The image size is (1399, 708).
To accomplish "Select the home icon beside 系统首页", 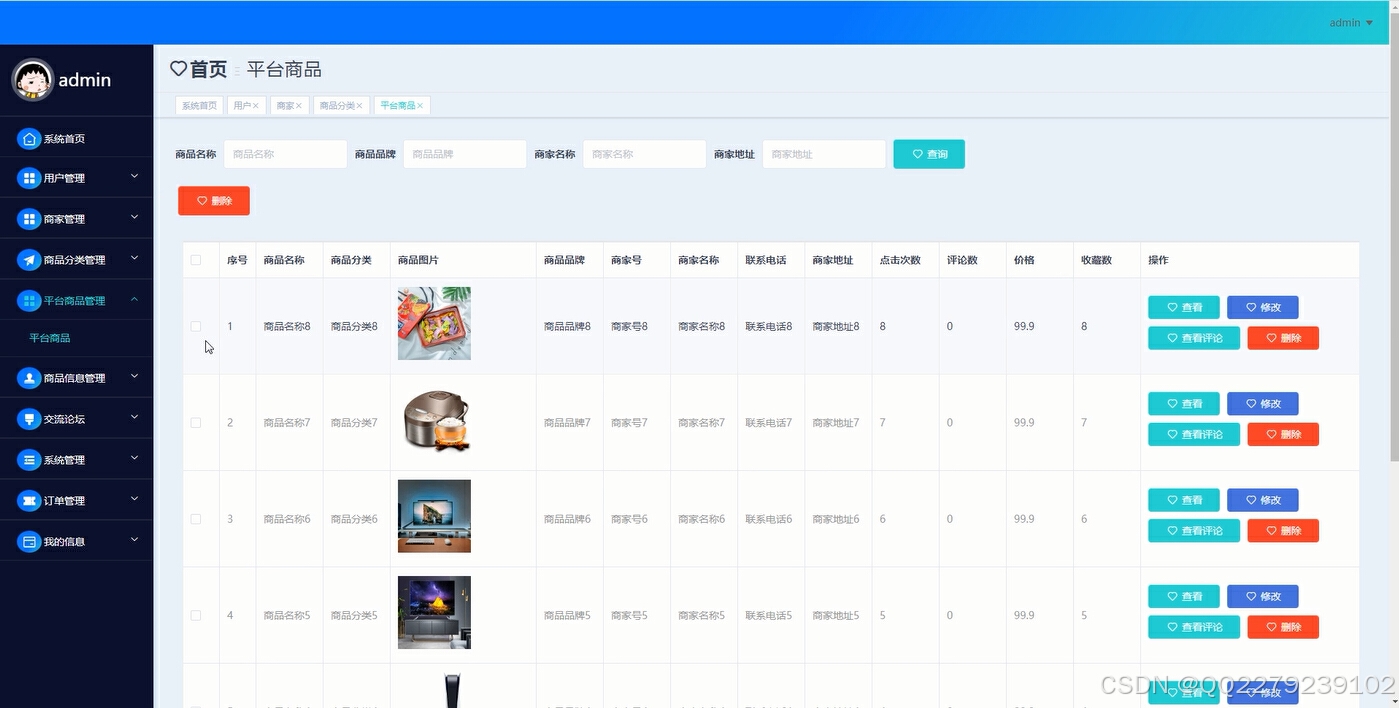I will tap(28, 137).
